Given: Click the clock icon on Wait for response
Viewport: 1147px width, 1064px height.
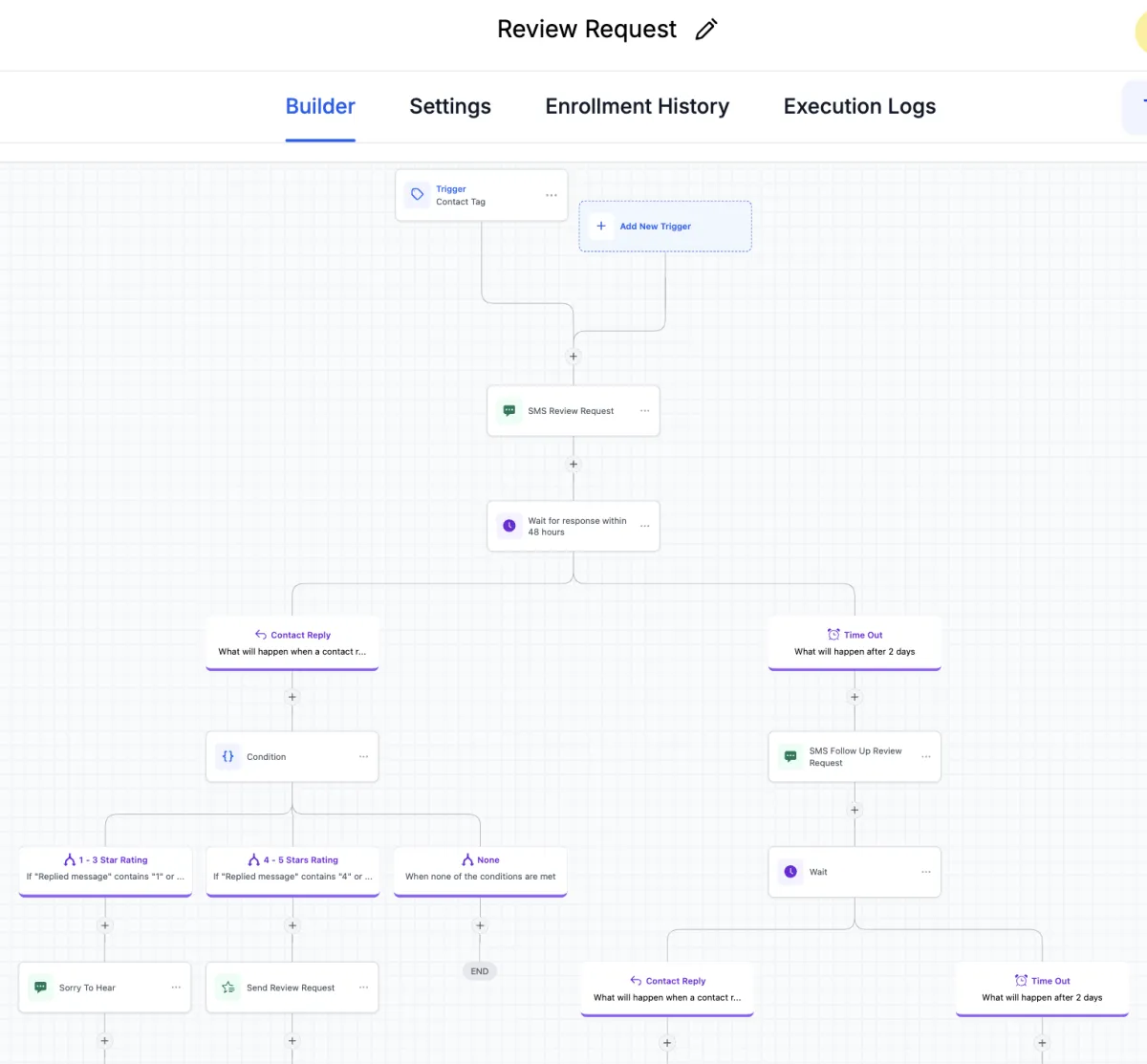Looking at the screenshot, I should coord(509,526).
